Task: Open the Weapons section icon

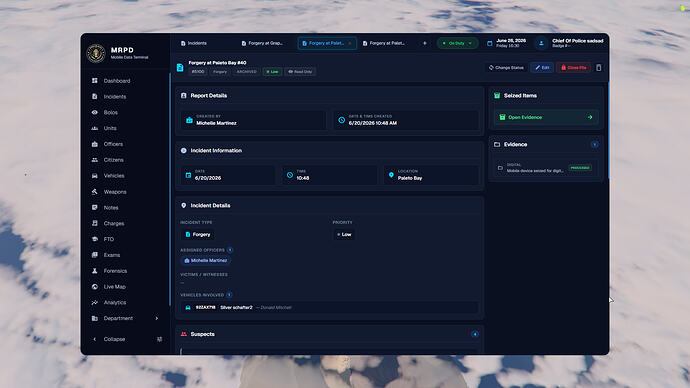Action: [x=95, y=192]
